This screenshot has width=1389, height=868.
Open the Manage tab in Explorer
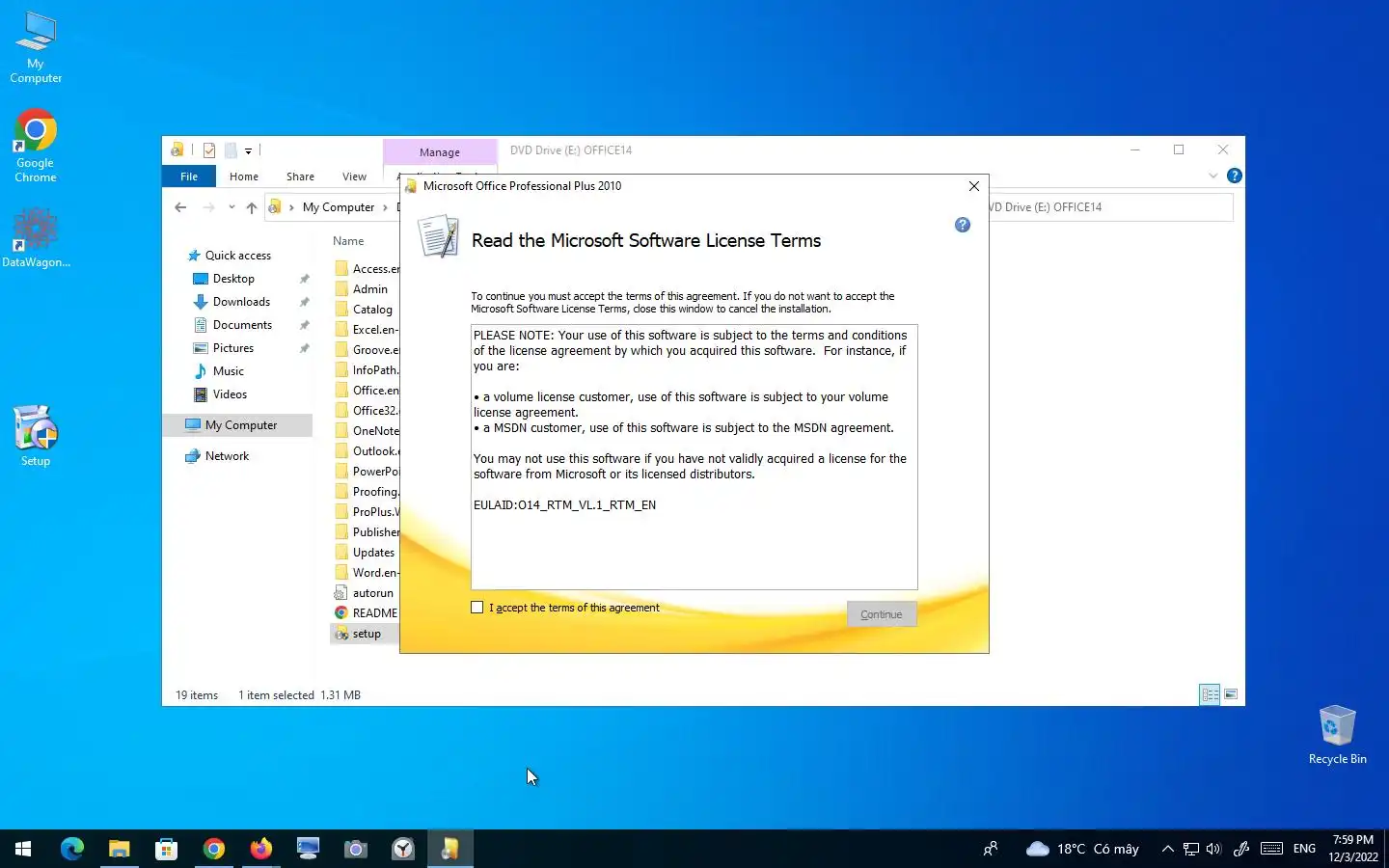[440, 152]
